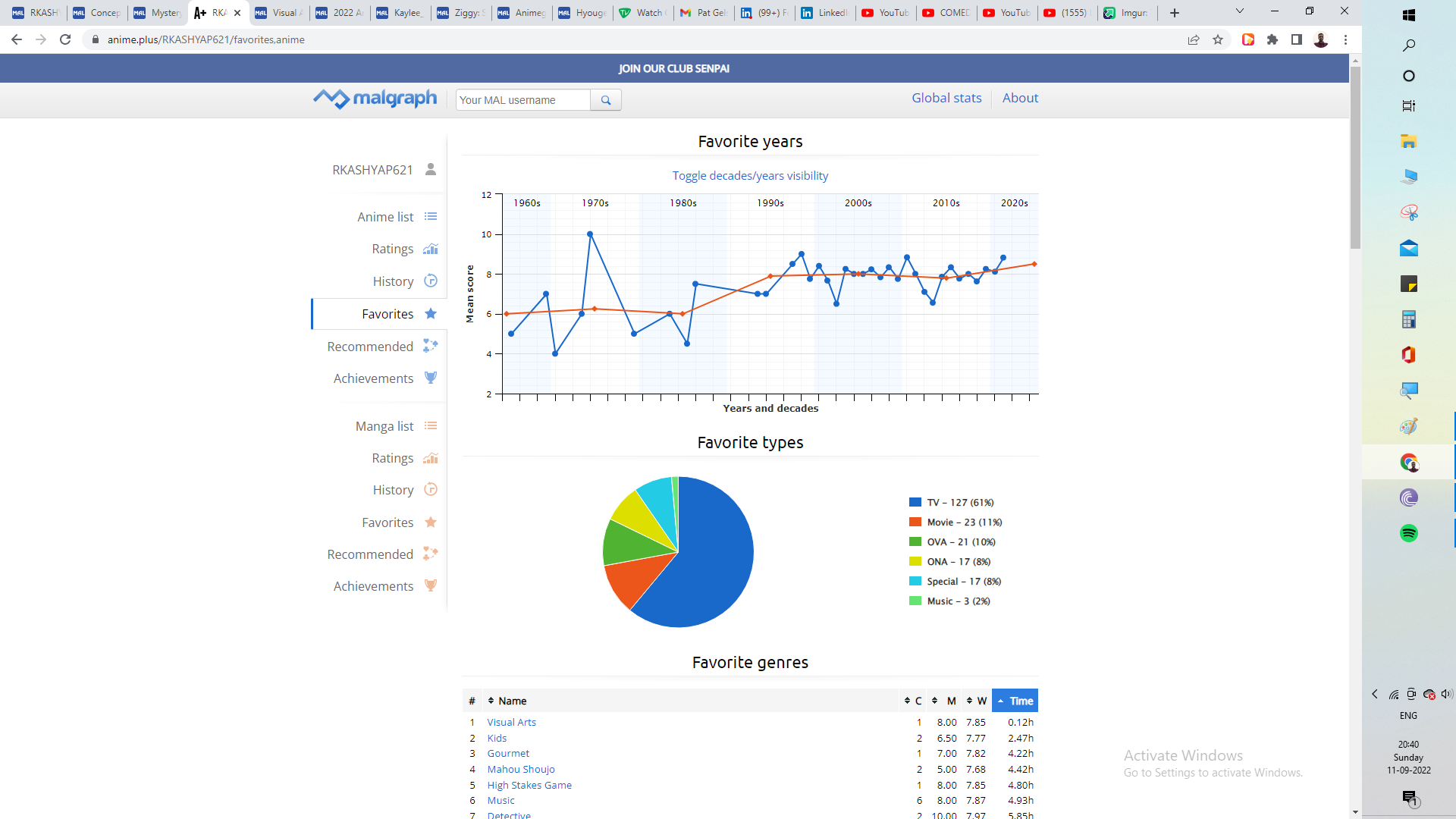The width and height of the screenshot is (1456, 819).
Task: Open the Global stats page
Action: (946, 98)
